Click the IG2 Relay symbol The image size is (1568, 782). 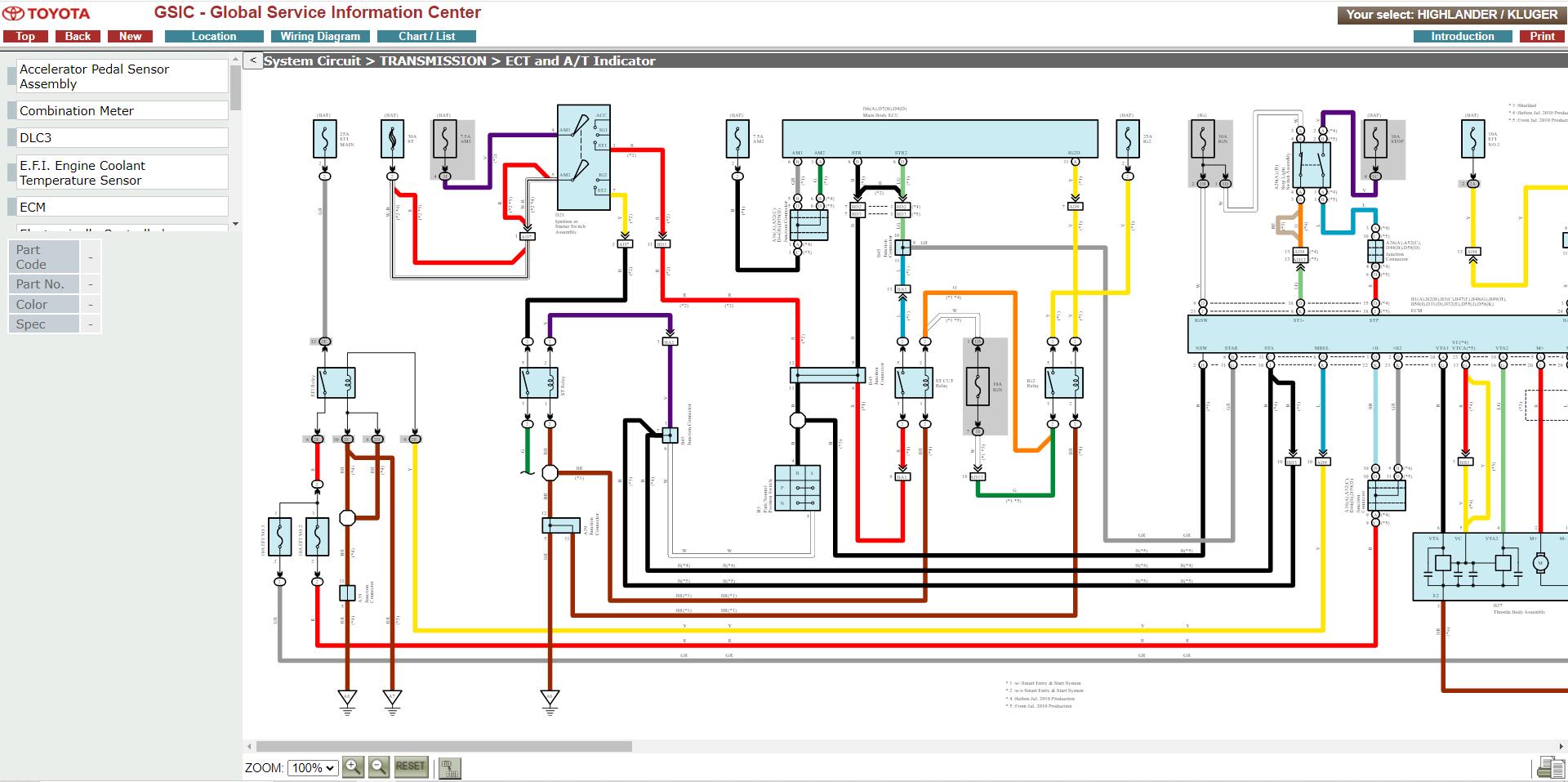1064,382
